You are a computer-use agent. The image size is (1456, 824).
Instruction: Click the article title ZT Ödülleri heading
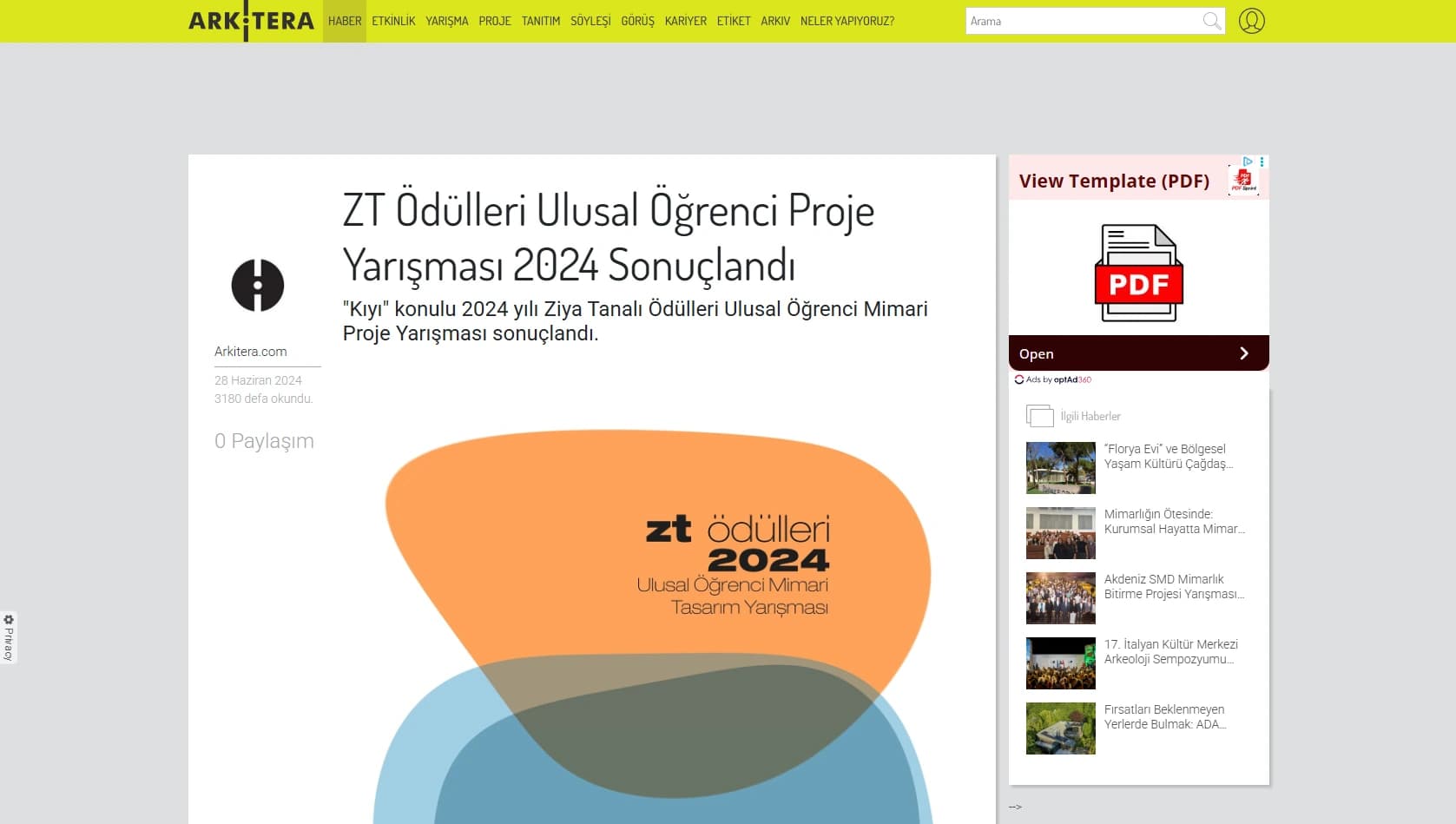(x=609, y=237)
